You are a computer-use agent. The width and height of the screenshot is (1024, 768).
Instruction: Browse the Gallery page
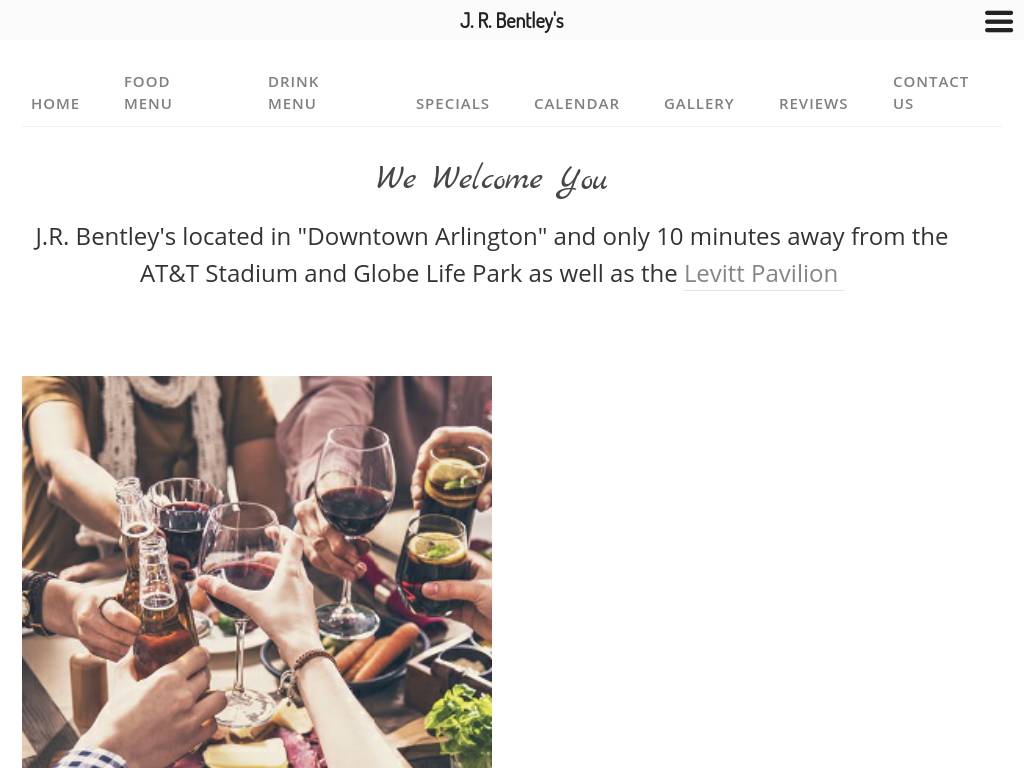[x=699, y=104]
